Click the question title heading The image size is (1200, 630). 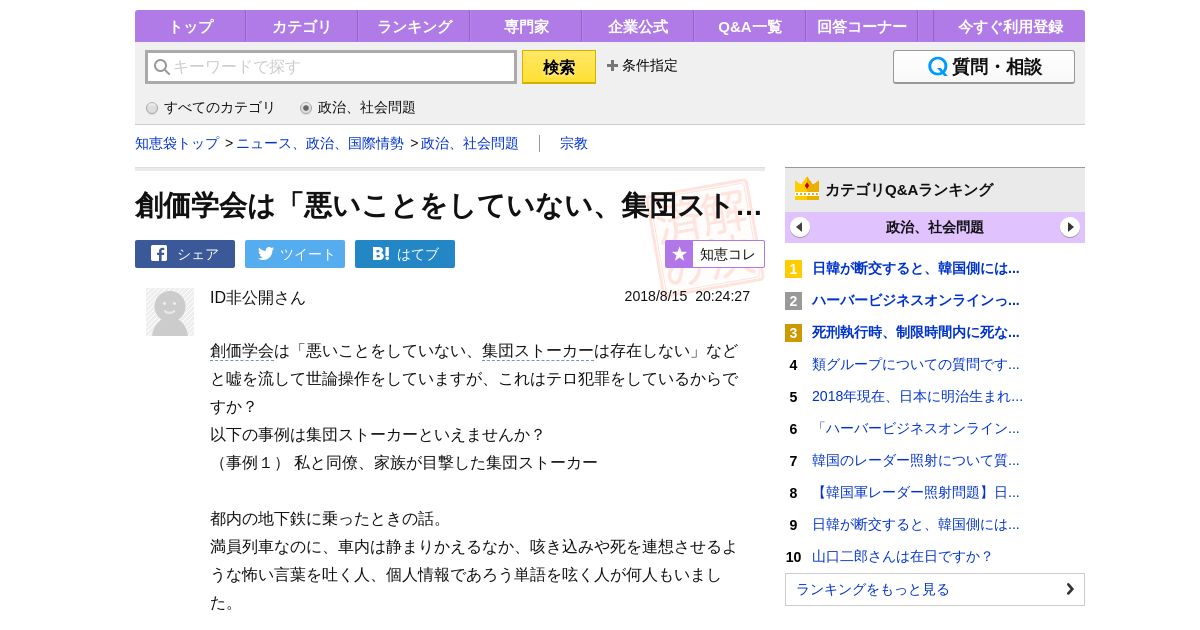point(448,205)
